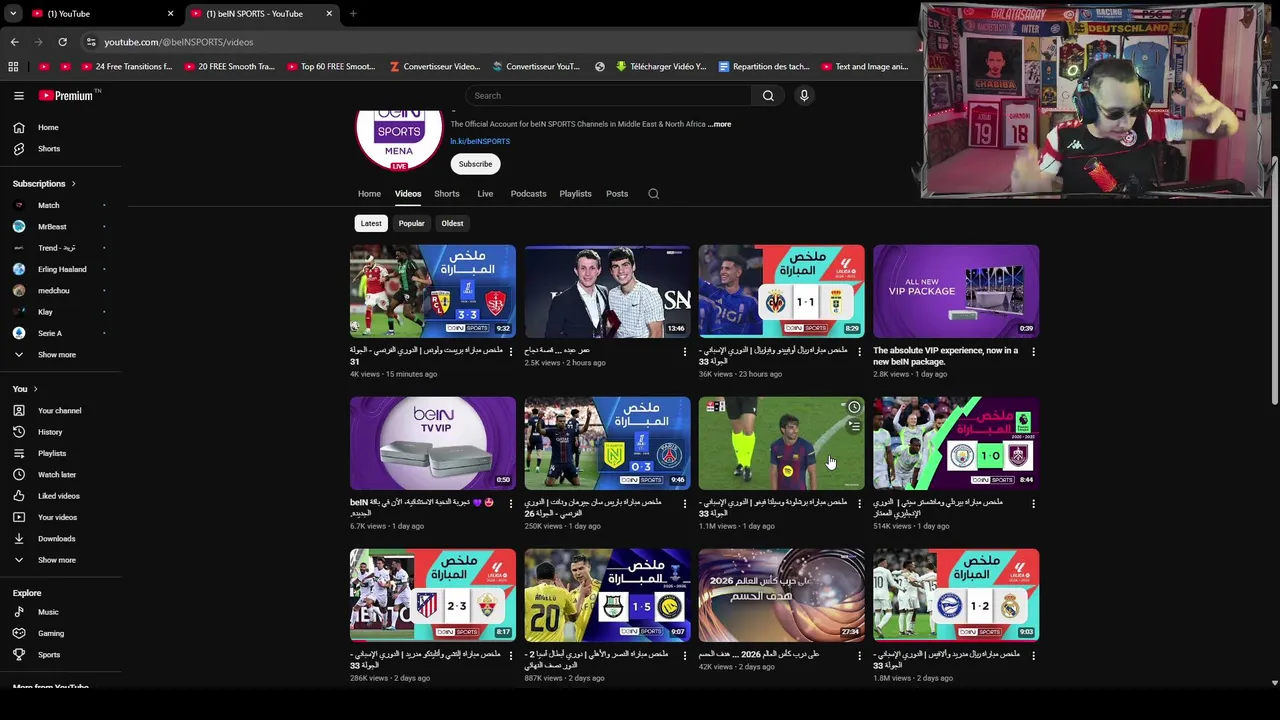Open a new browser tab
Viewport: 1280px width, 720px height.
[x=353, y=13]
